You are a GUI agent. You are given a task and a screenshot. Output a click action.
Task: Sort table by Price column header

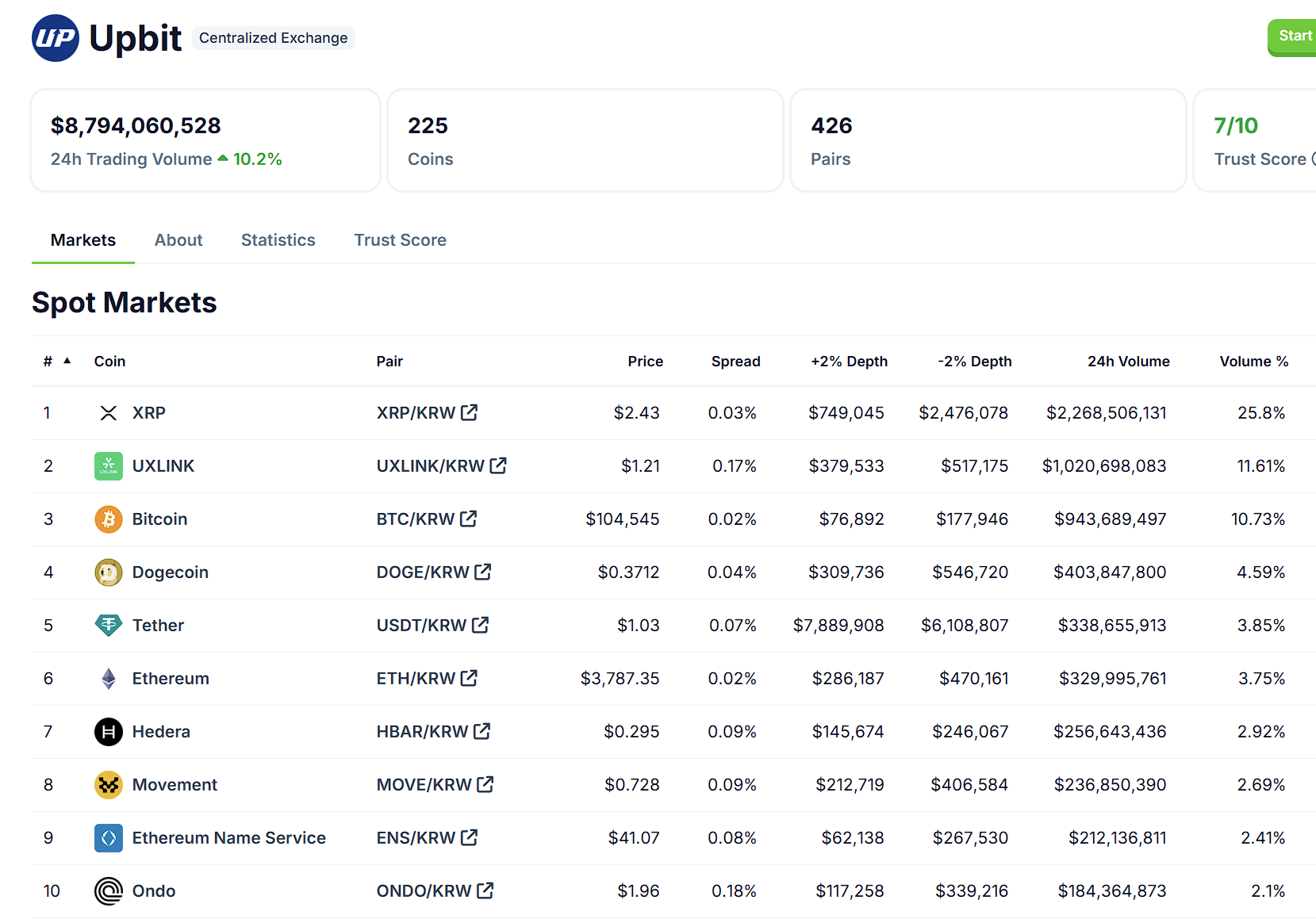click(x=646, y=362)
